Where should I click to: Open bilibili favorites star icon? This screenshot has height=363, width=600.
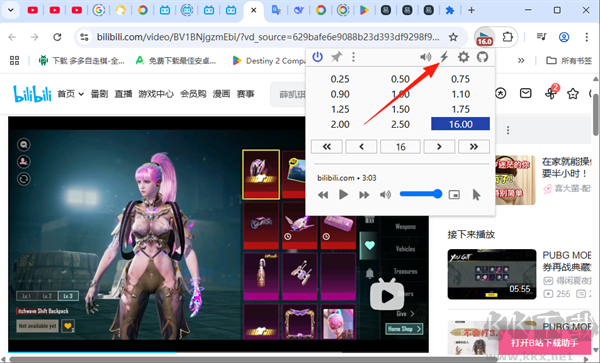click(572, 93)
